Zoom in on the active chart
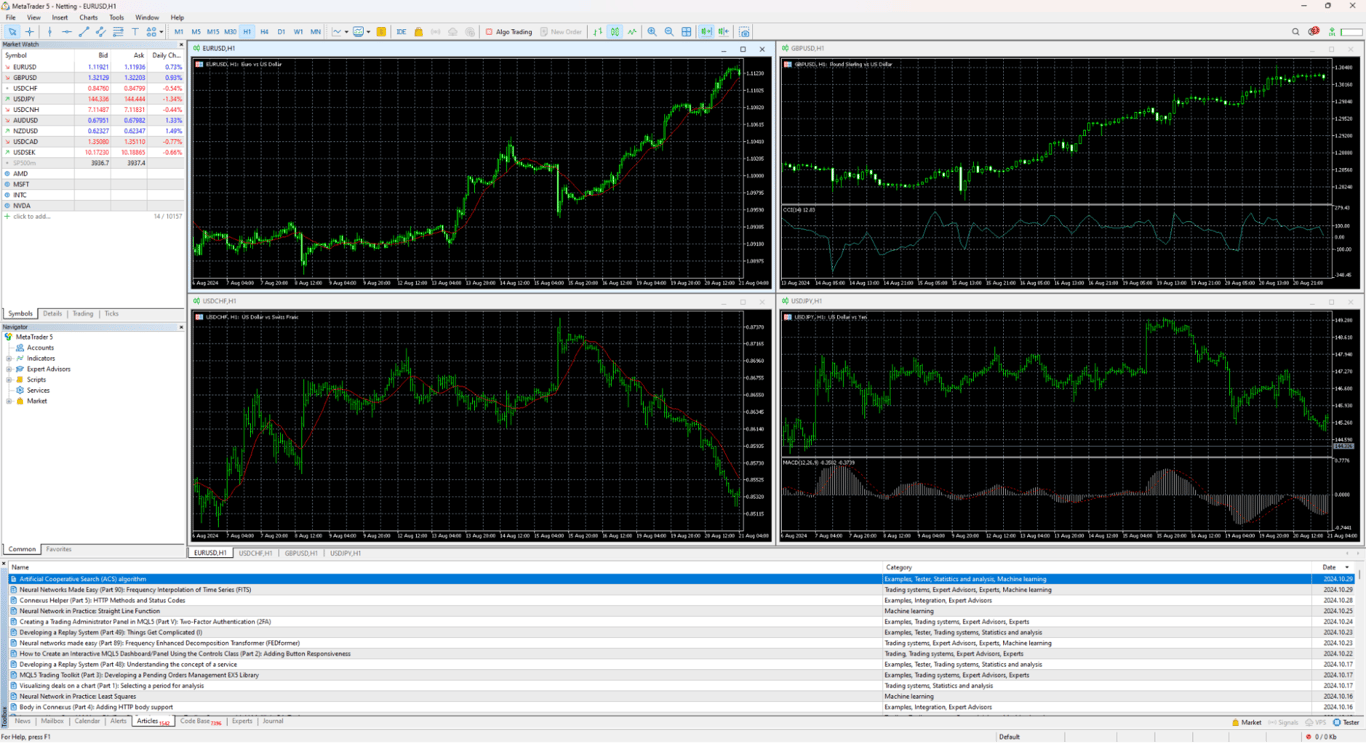Screen dimensions: 1366x743 pyautogui.click(x=651, y=31)
